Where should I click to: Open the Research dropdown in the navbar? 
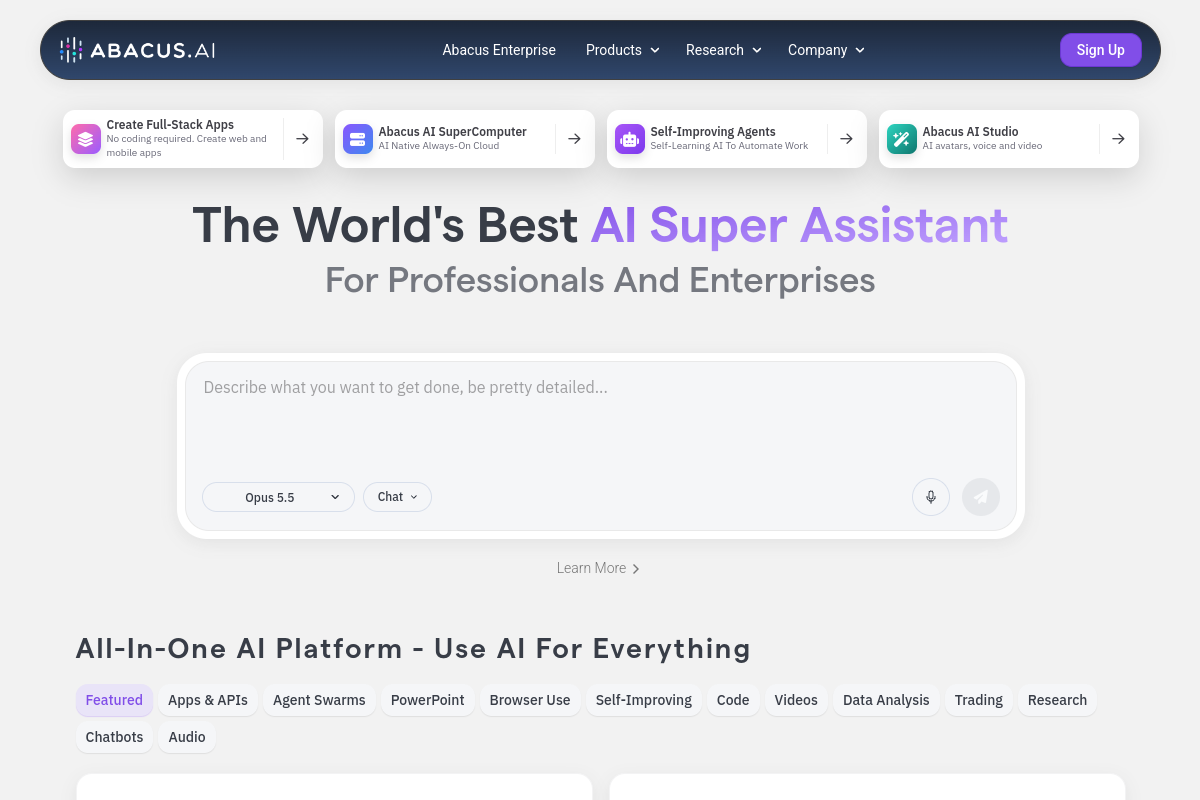724,50
